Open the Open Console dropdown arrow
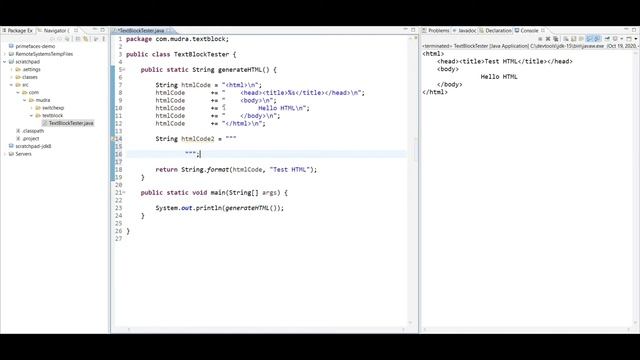This screenshot has width=640, height=360. (x=636, y=39)
